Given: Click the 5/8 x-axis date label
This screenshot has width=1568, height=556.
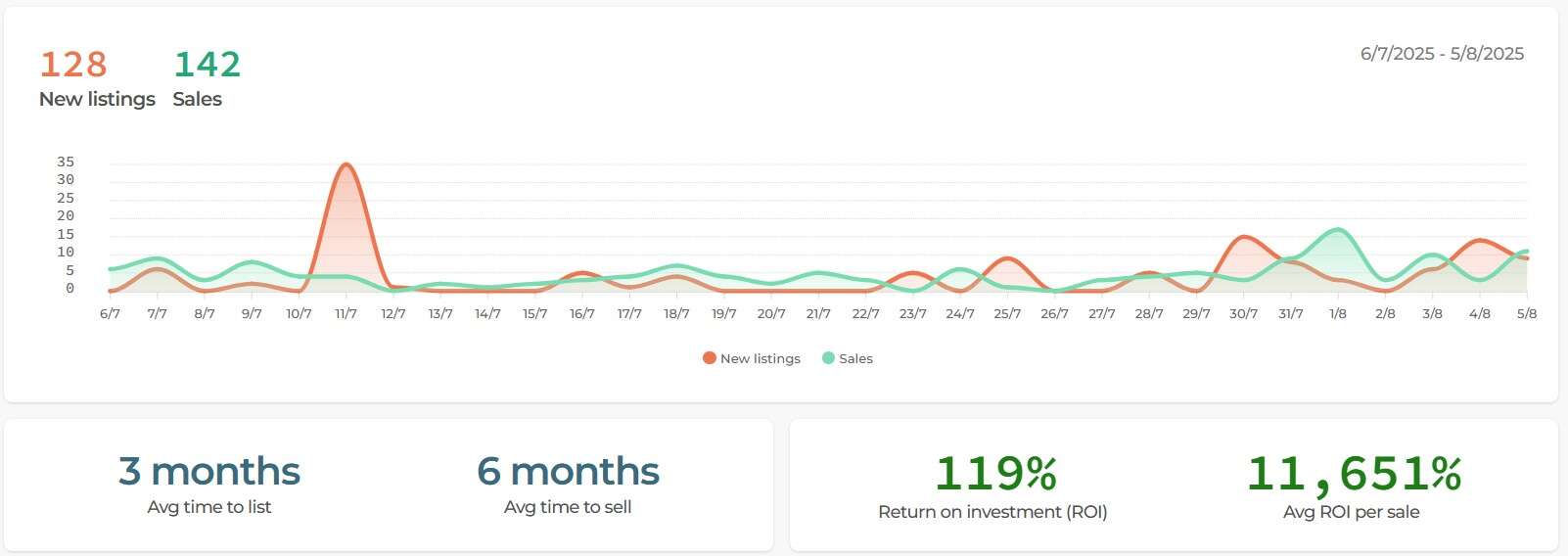Looking at the screenshot, I should coord(1526,314).
